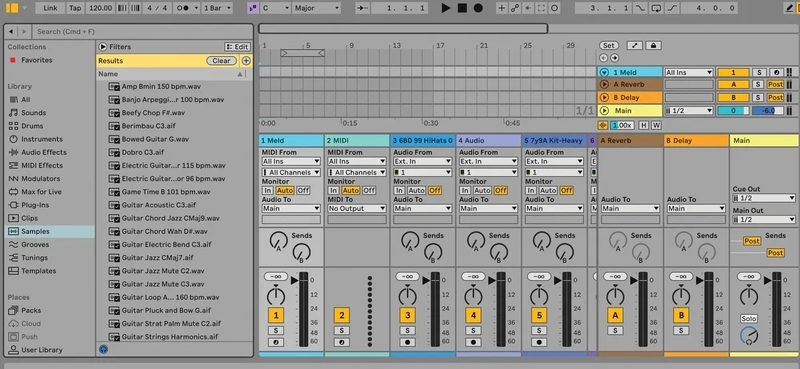Viewport: 800px width, 369px height.
Task: Click the blue preview icon below sample list
Action: pyautogui.click(x=104, y=350)
